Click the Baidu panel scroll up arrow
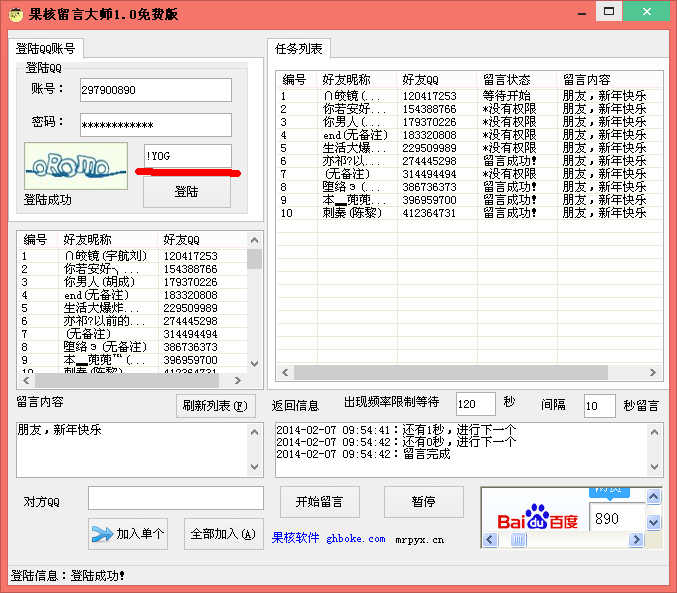The image size is (677, 593). (x=654, y=497)
